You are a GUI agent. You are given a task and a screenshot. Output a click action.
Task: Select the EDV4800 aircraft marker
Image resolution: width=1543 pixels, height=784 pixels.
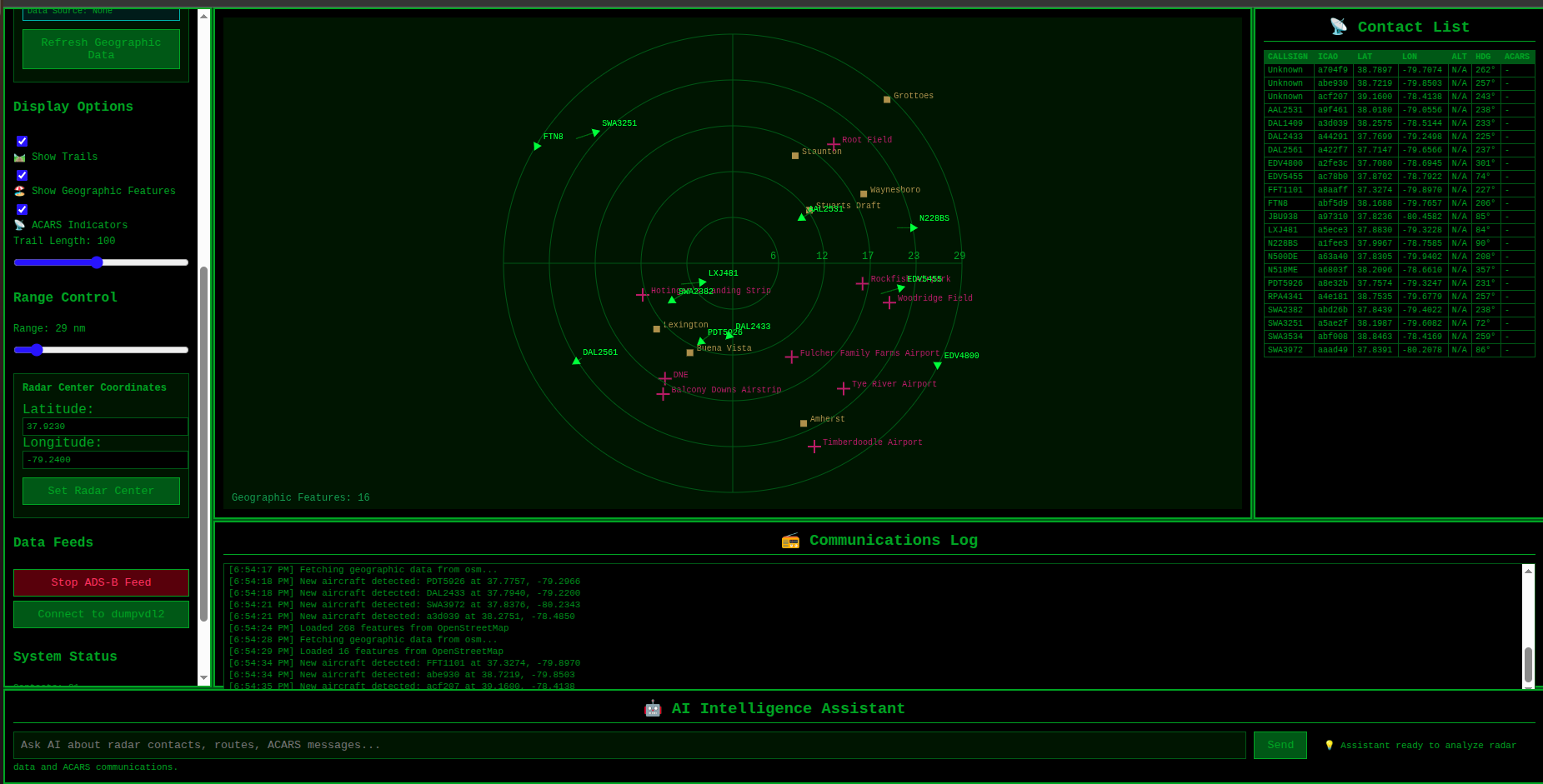pos(937,365)
